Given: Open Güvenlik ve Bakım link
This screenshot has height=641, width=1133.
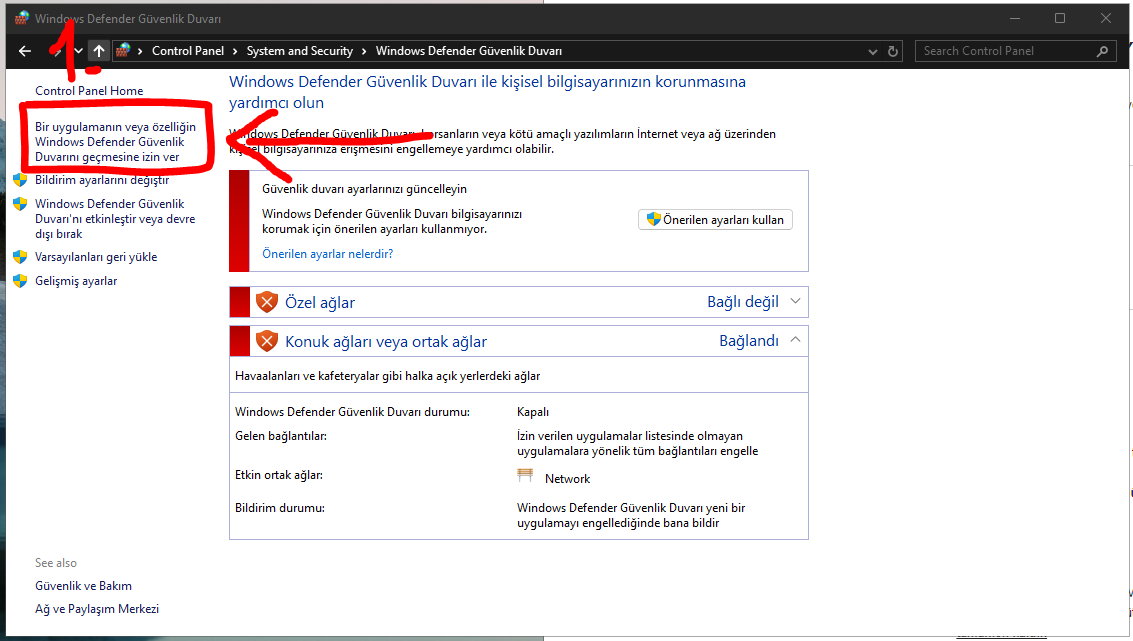Looking at the screenshot, I should click(83, 585).
